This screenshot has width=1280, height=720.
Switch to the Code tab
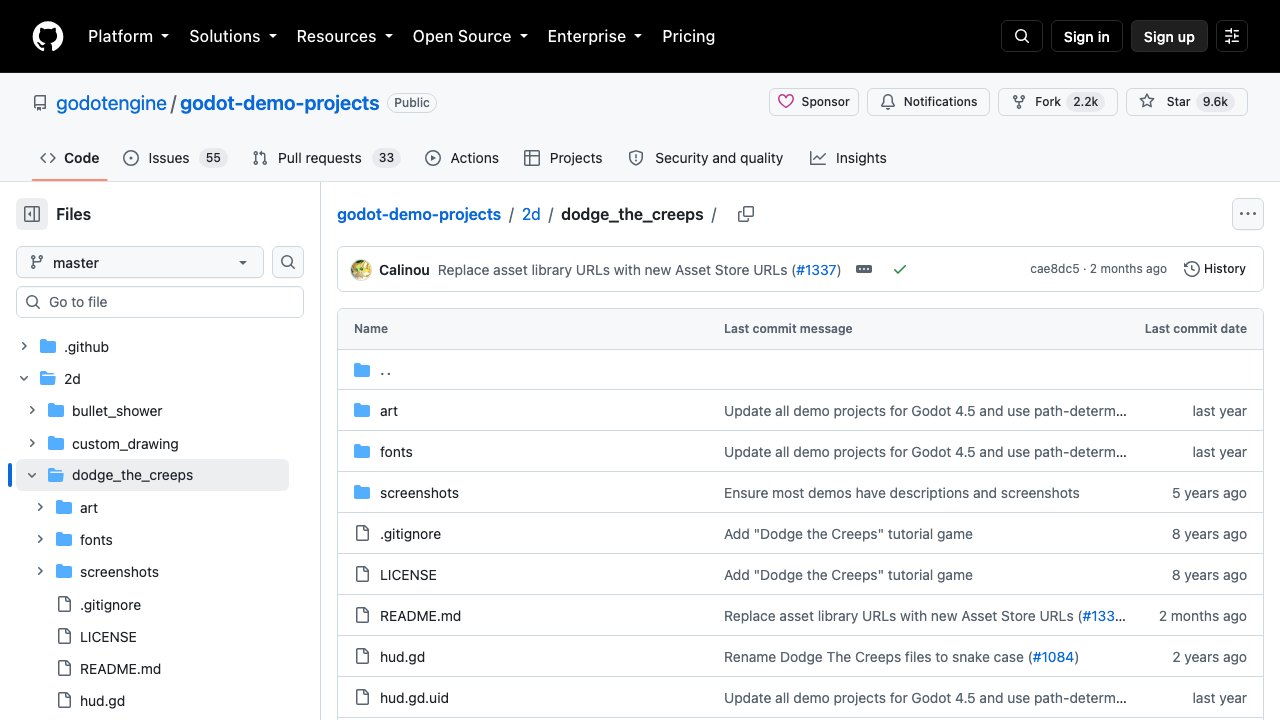pyautogui.click(x=70, y=158)
